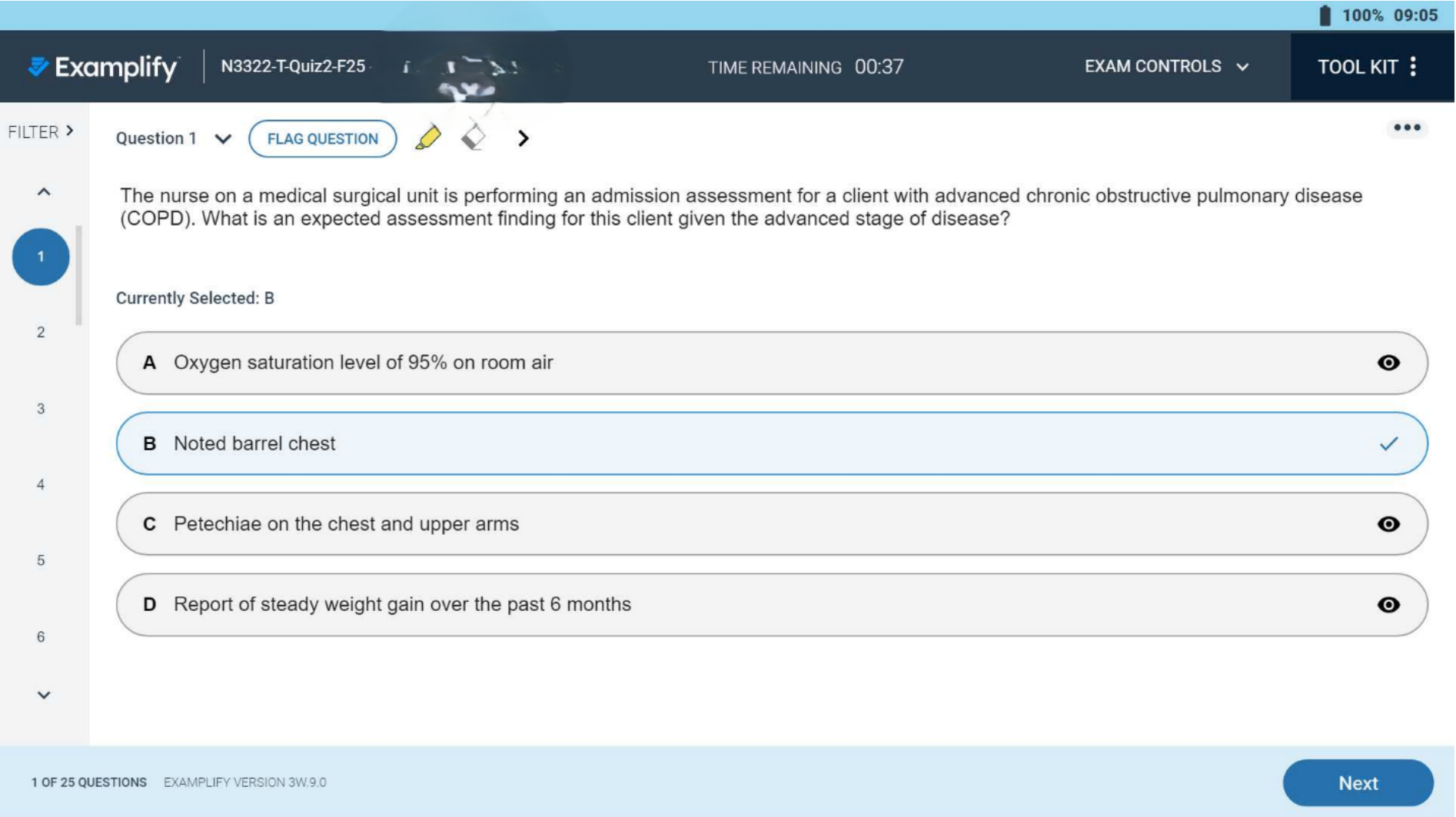The height and width of the screenshot is (817, 1456).
Task: Go to next question using arrow icon
Action: coord(524,138)
